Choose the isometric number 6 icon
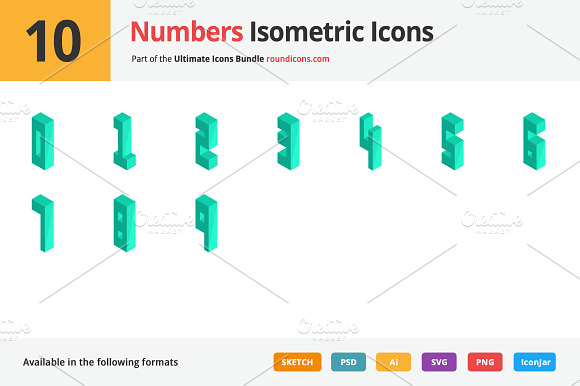The width and height of the screenshot is (580, 386). (534, 141)
